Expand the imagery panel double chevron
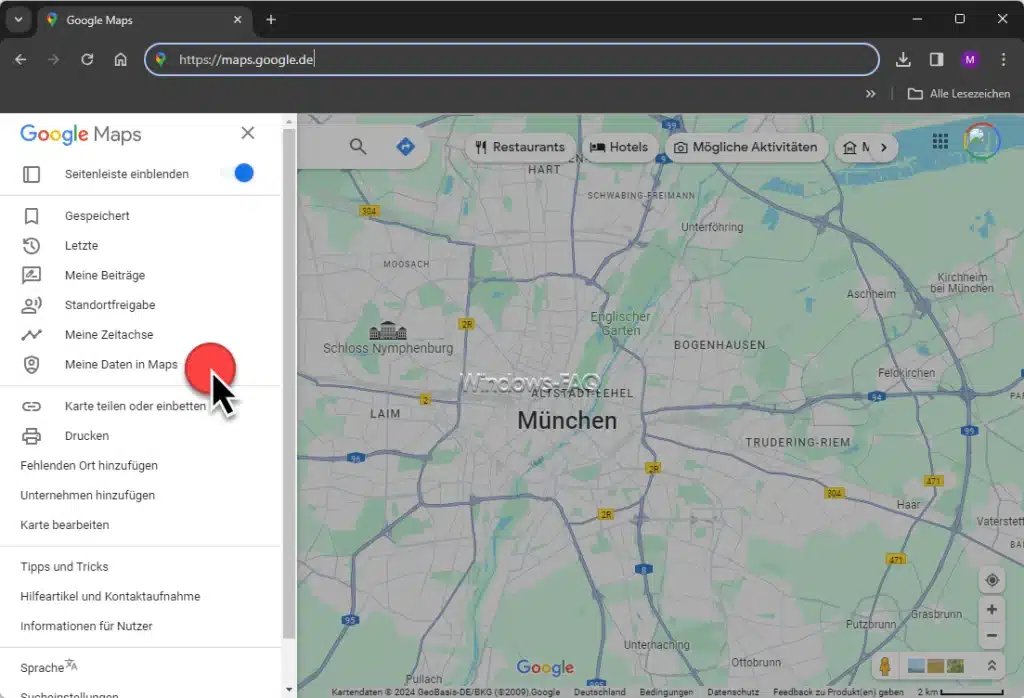This screenshot has height=698, width=1024. (x=991, y=666)
